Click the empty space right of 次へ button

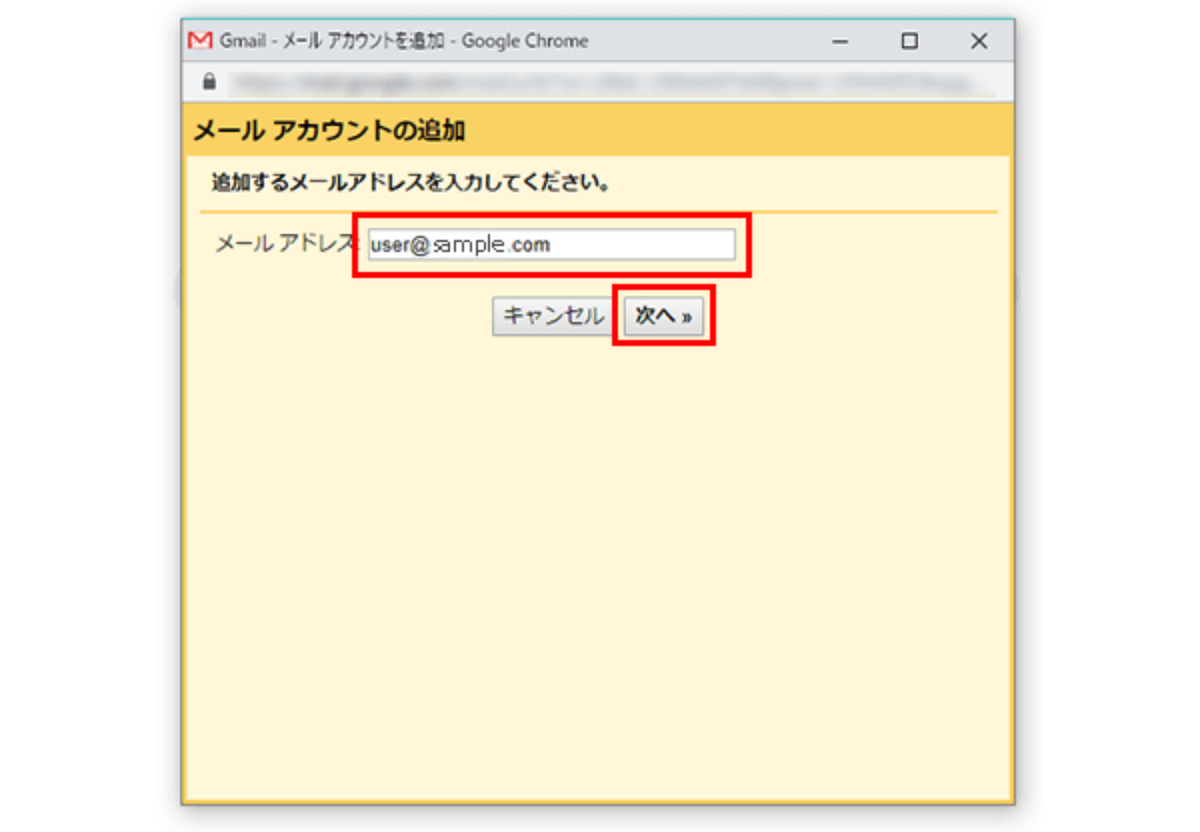(x=850, y=316)
